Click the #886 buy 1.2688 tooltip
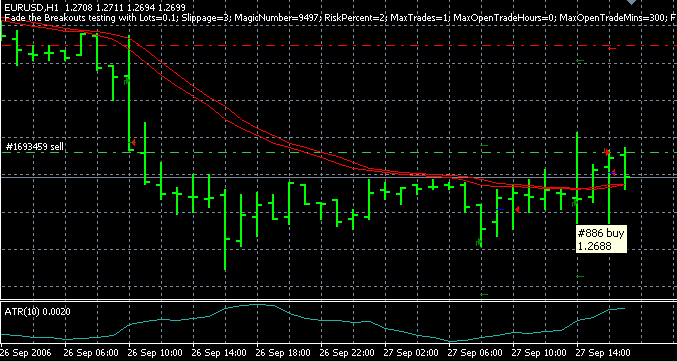Viewport: 677px width, 362px height. point(601,239)
